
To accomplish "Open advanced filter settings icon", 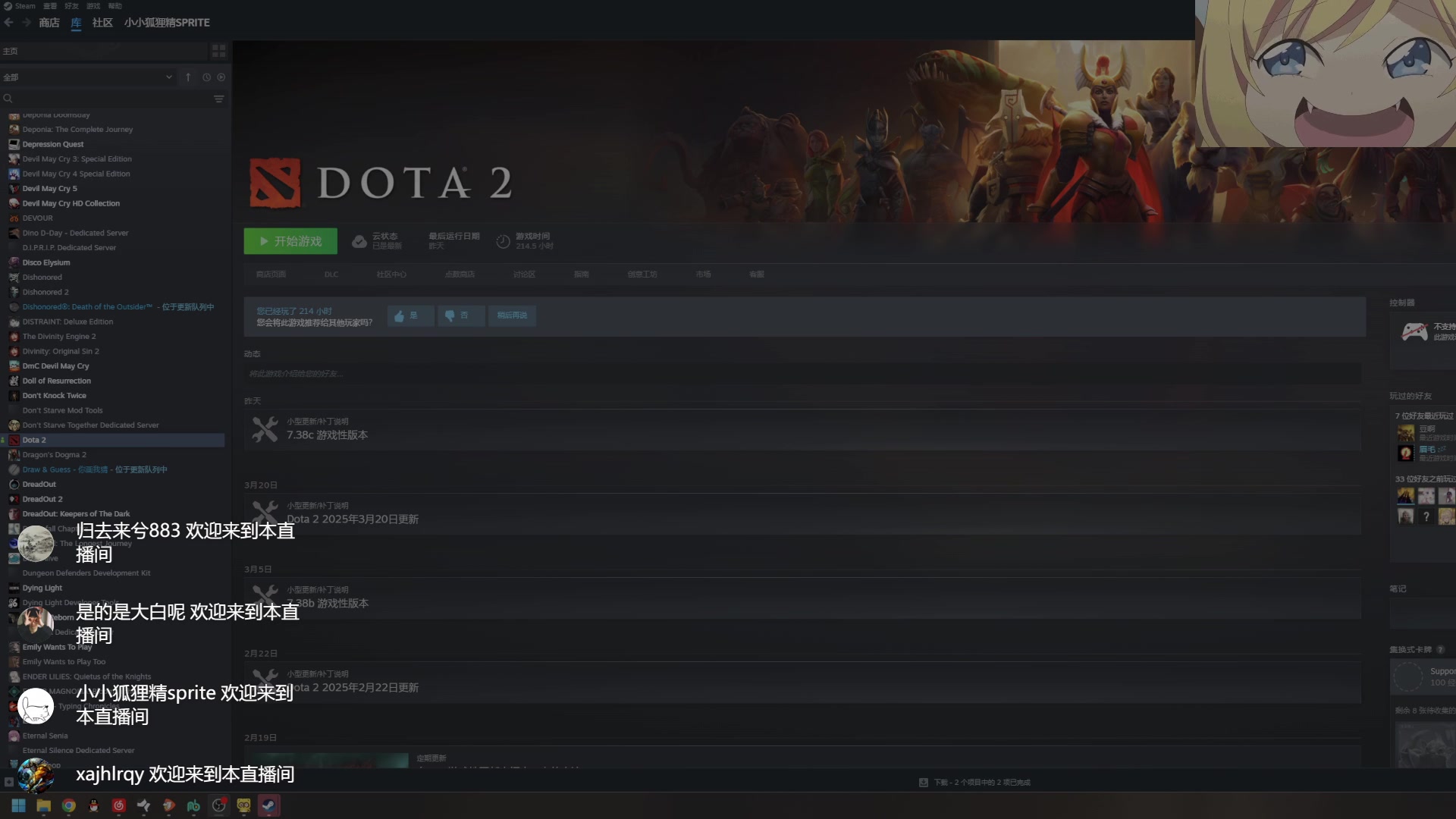I will tap(218, 99).
